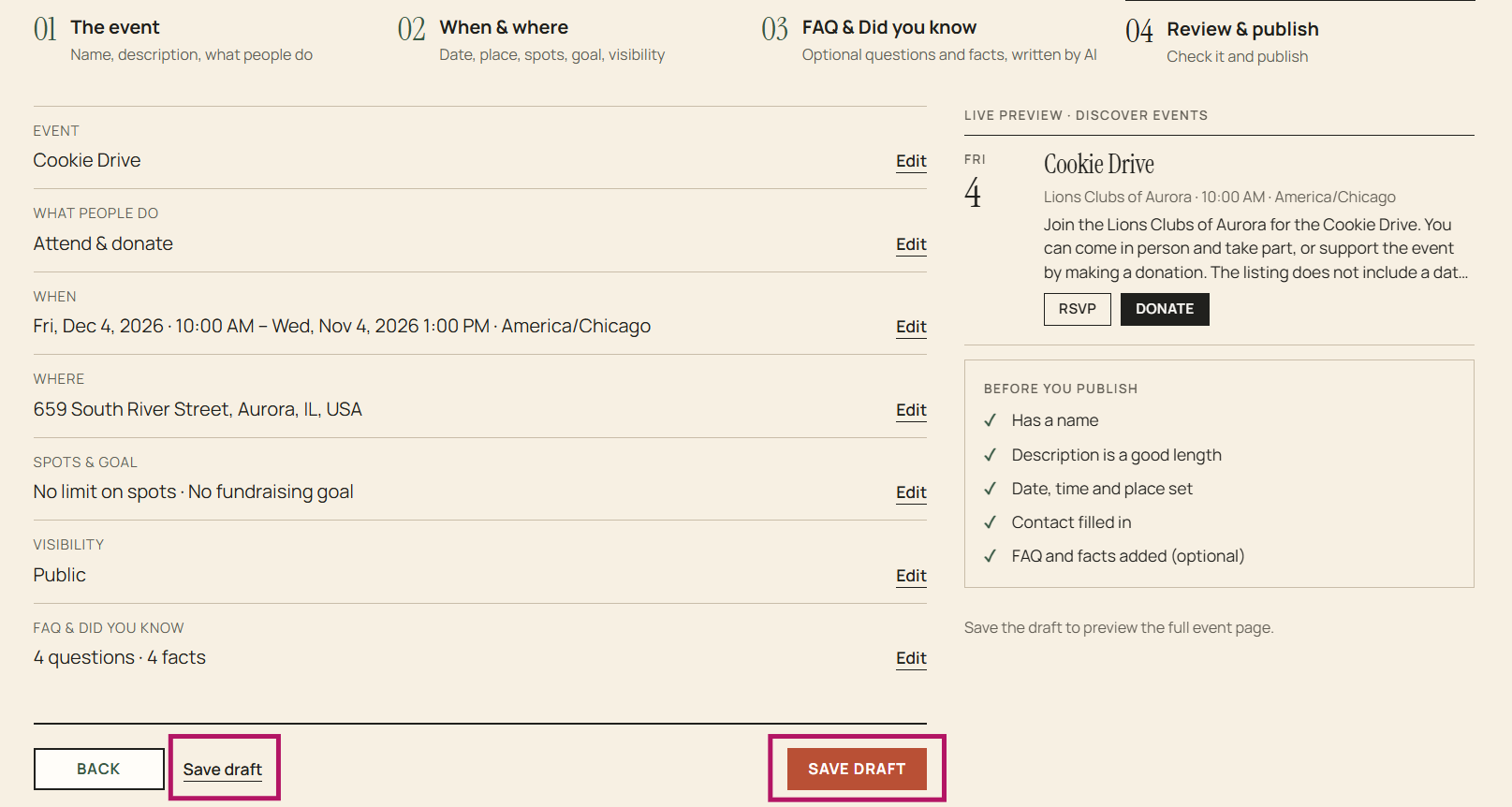Edit the Spots & goal row
Screen dimensions: 1512x807
[x=911, y=492]
